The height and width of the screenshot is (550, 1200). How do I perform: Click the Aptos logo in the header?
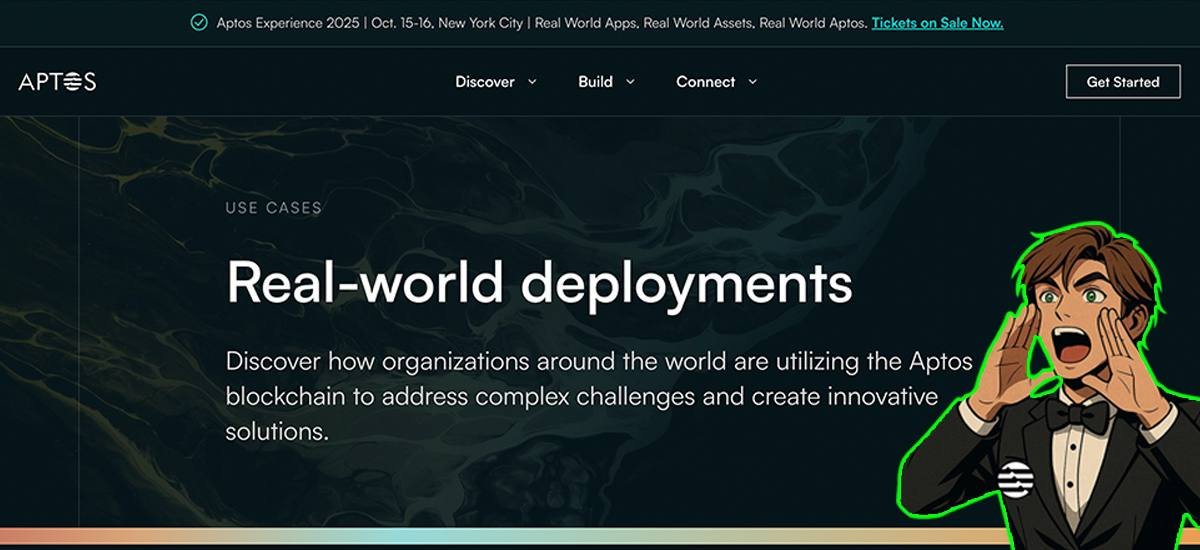click(57, 82)
